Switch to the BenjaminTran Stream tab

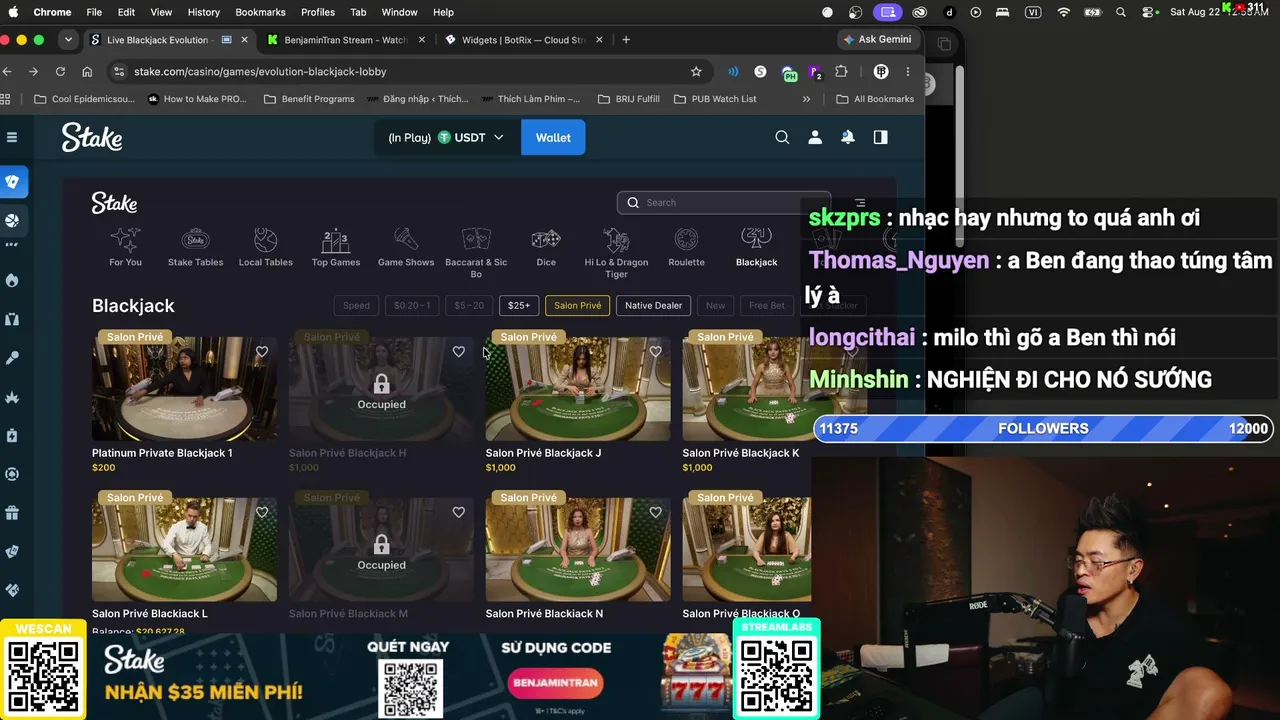(x=345, y=40)
